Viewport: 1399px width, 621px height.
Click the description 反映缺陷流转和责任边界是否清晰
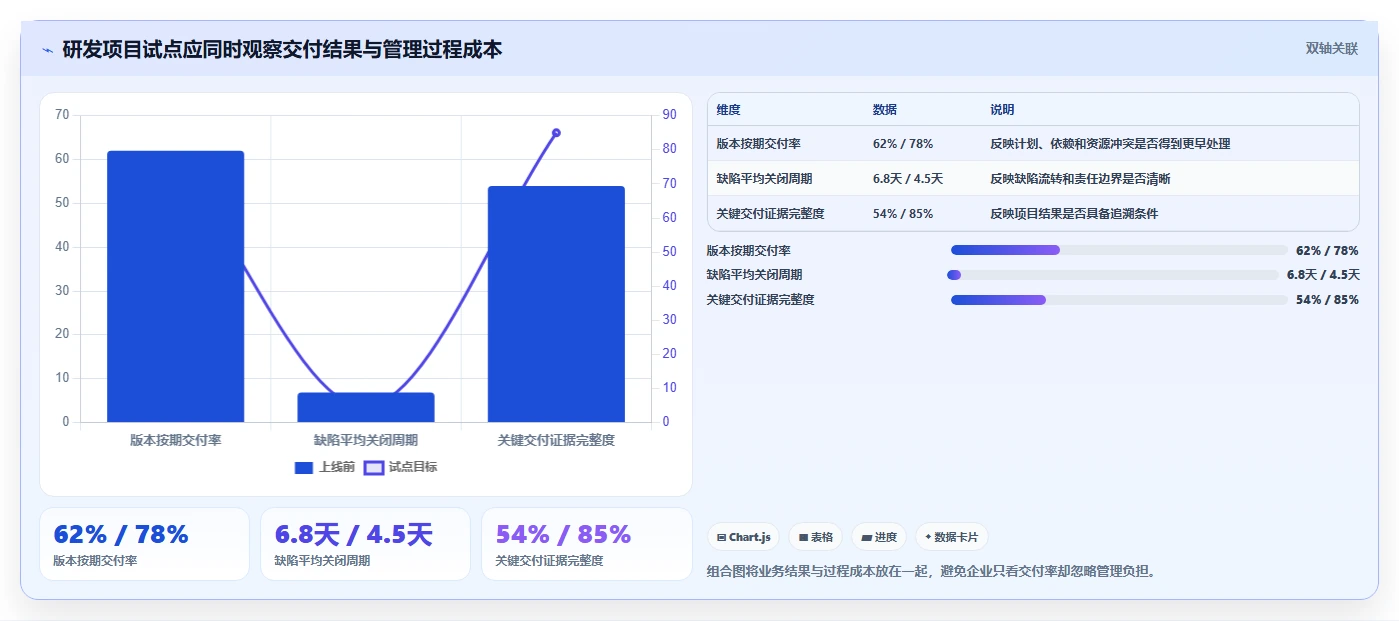pyautogui.click(x=1080, y=179)
